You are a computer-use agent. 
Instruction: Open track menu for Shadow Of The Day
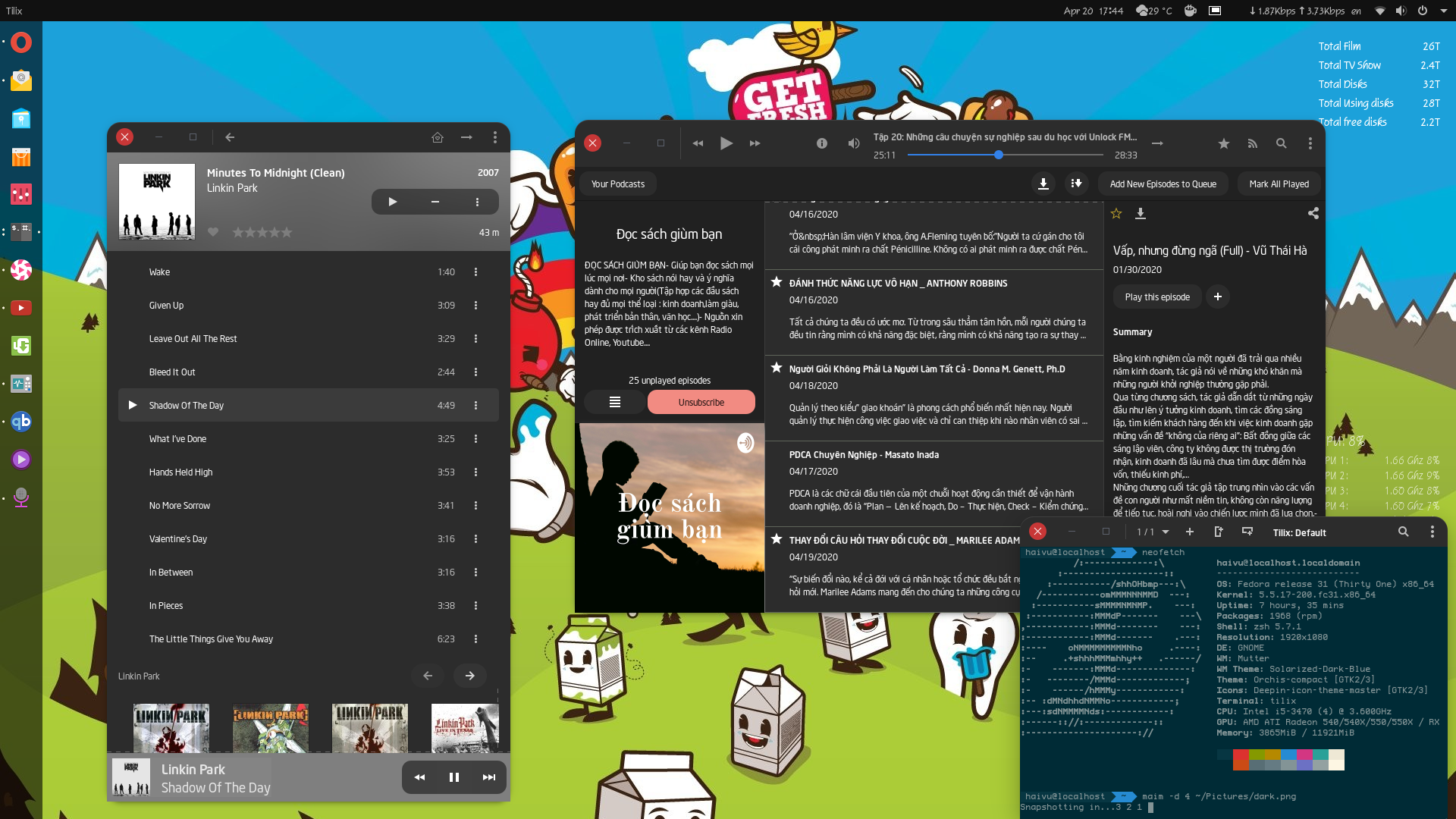pos(476,406)
